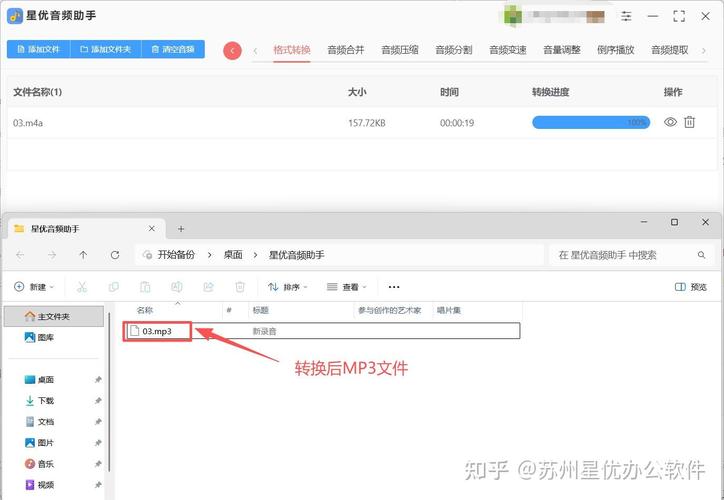This screenshot has height=500, width=724.
Task: Open 视频 in the quick access list
Action: [x=40, y=485]
